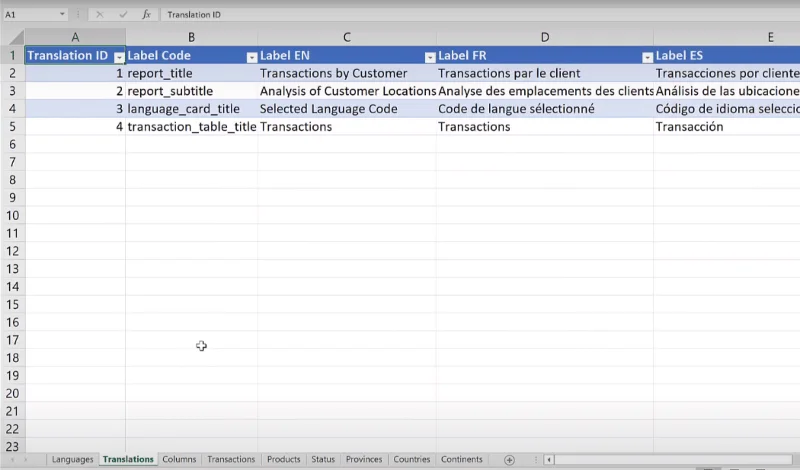Select the Label EN header cell

(x=347, y=55)
